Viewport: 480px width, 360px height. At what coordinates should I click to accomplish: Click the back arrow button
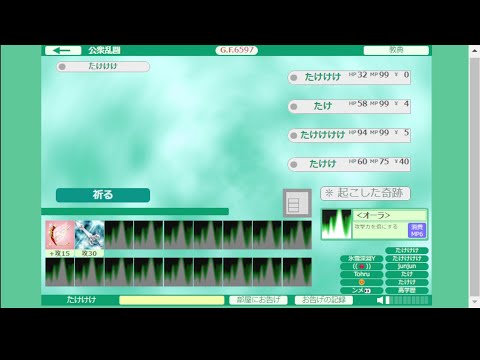click(x=63, y=50)
